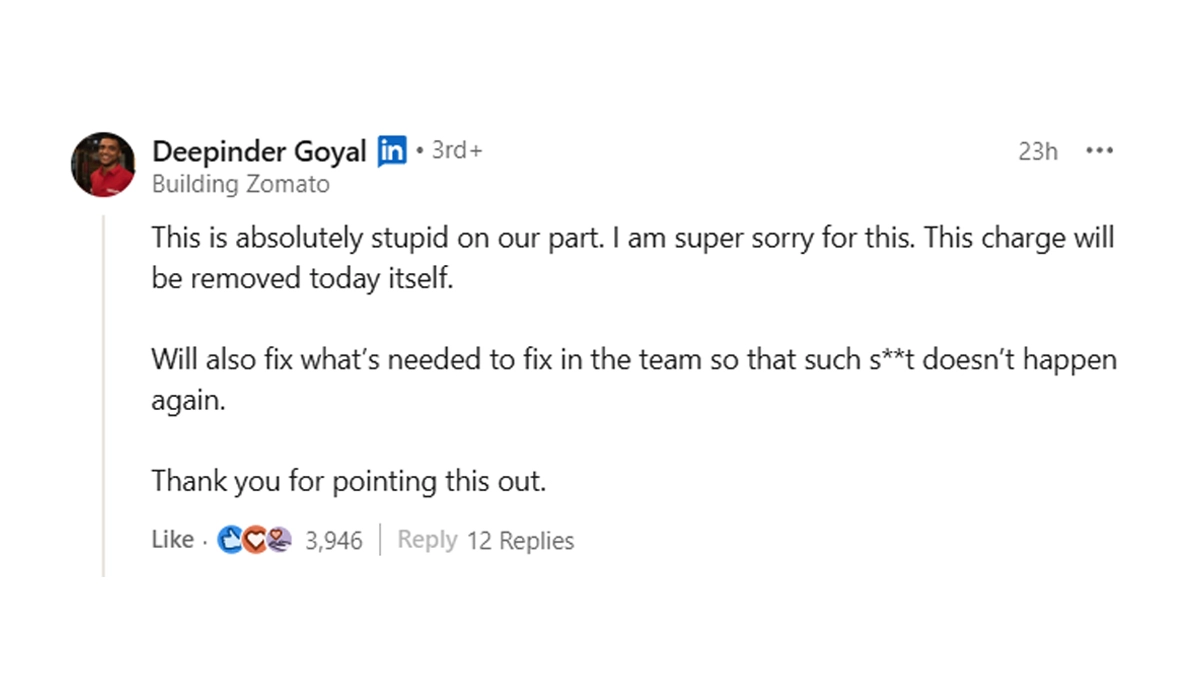Click Deepinder Goyal's profile photo

pos(103,164)
